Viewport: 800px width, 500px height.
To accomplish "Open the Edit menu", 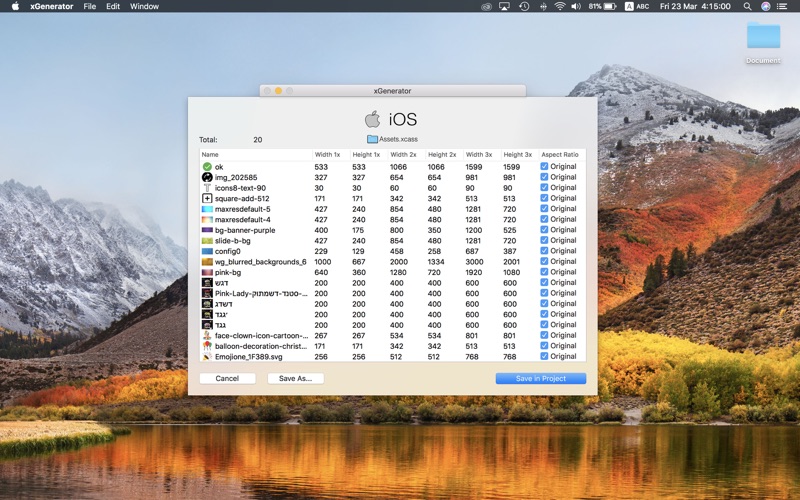I will 113,6.
